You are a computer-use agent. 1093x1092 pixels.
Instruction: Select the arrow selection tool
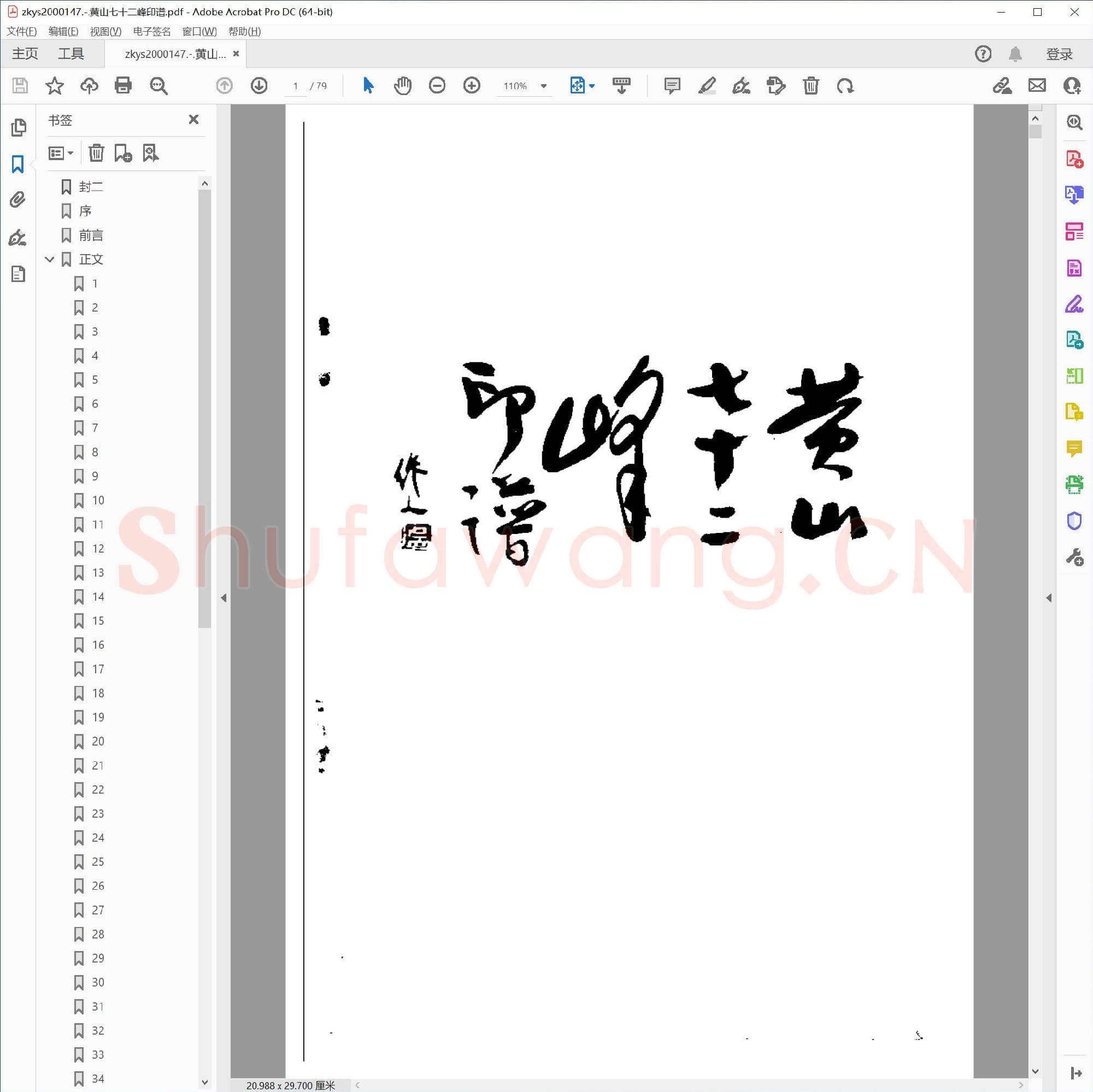(x=368, y=85)
